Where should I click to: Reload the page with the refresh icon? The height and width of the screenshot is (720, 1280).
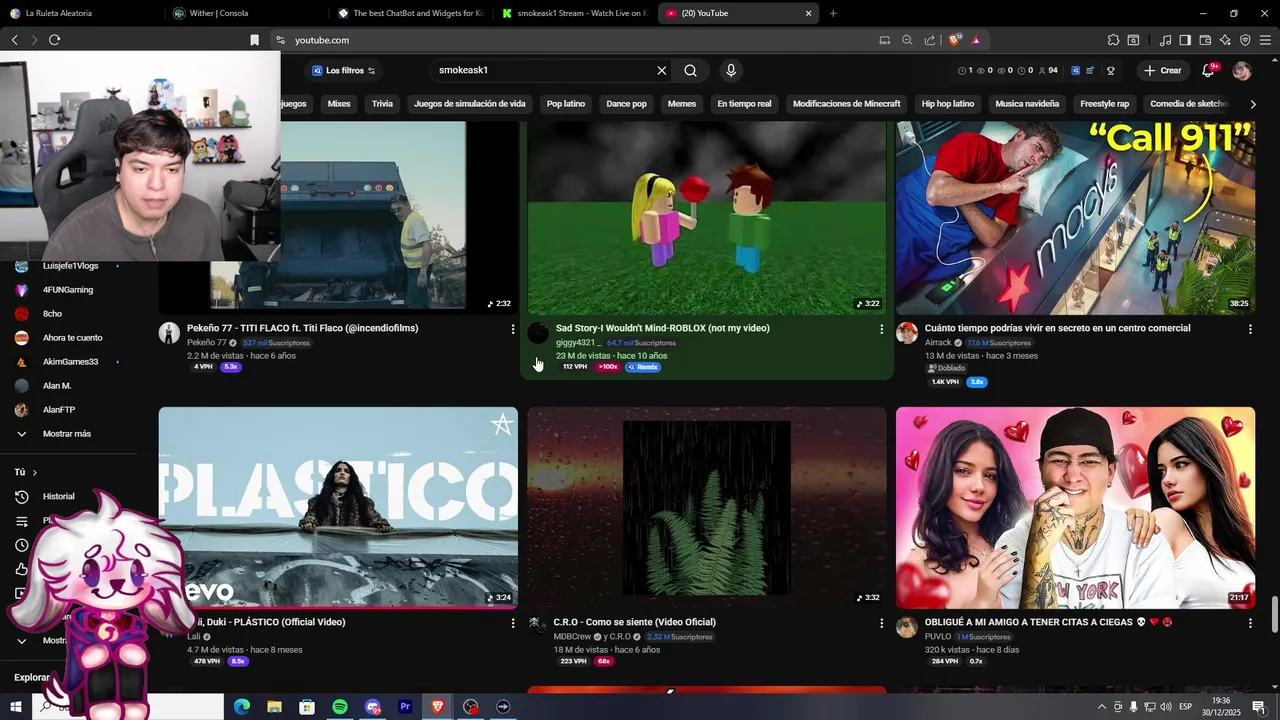(54, 40)
